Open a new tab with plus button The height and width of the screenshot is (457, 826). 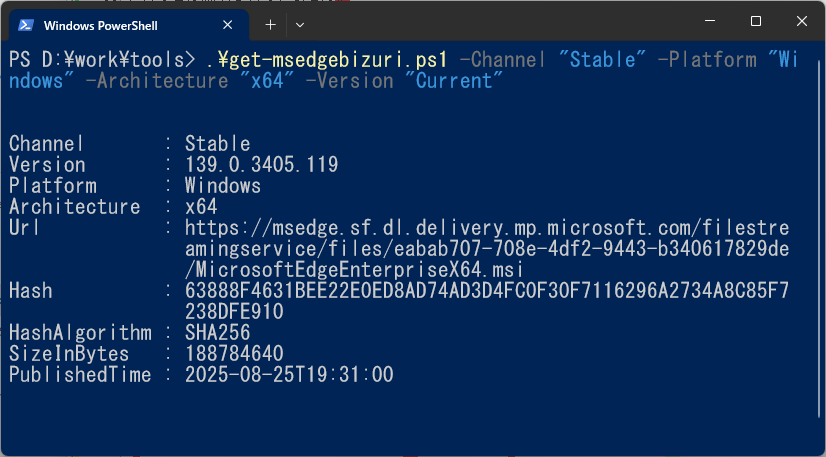270,23
